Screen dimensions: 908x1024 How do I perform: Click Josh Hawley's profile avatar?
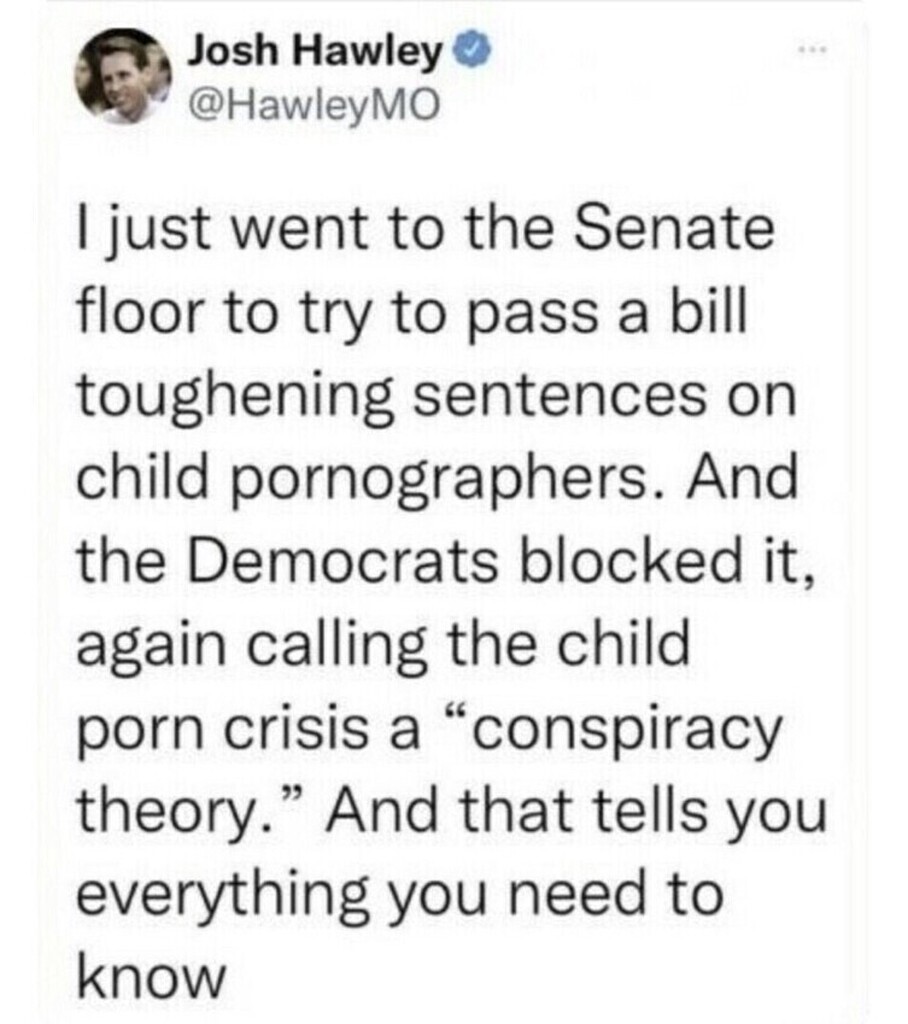coord(126,76)
